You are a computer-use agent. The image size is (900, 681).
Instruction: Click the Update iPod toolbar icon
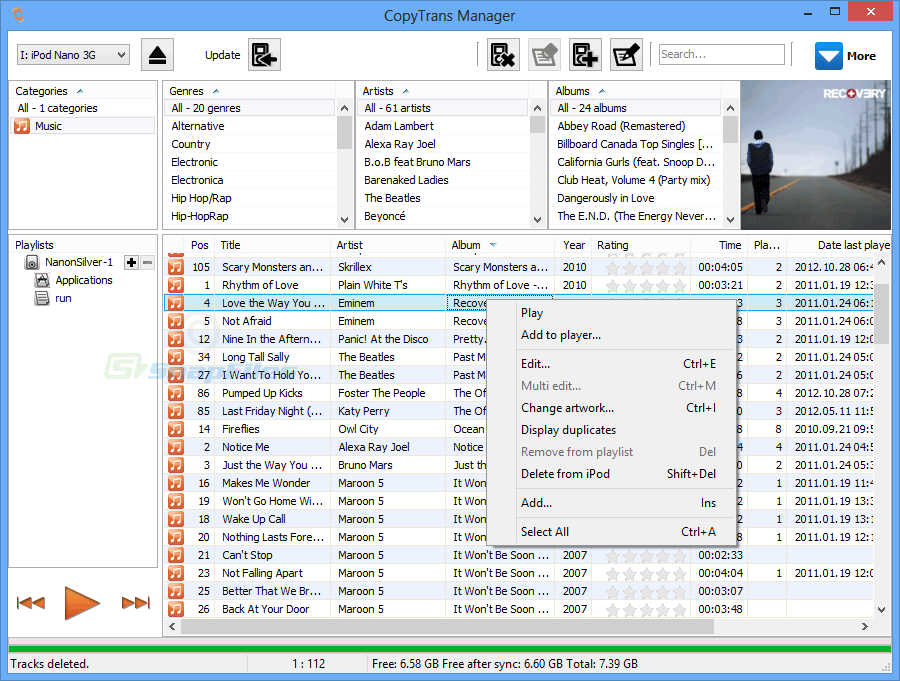264,55
